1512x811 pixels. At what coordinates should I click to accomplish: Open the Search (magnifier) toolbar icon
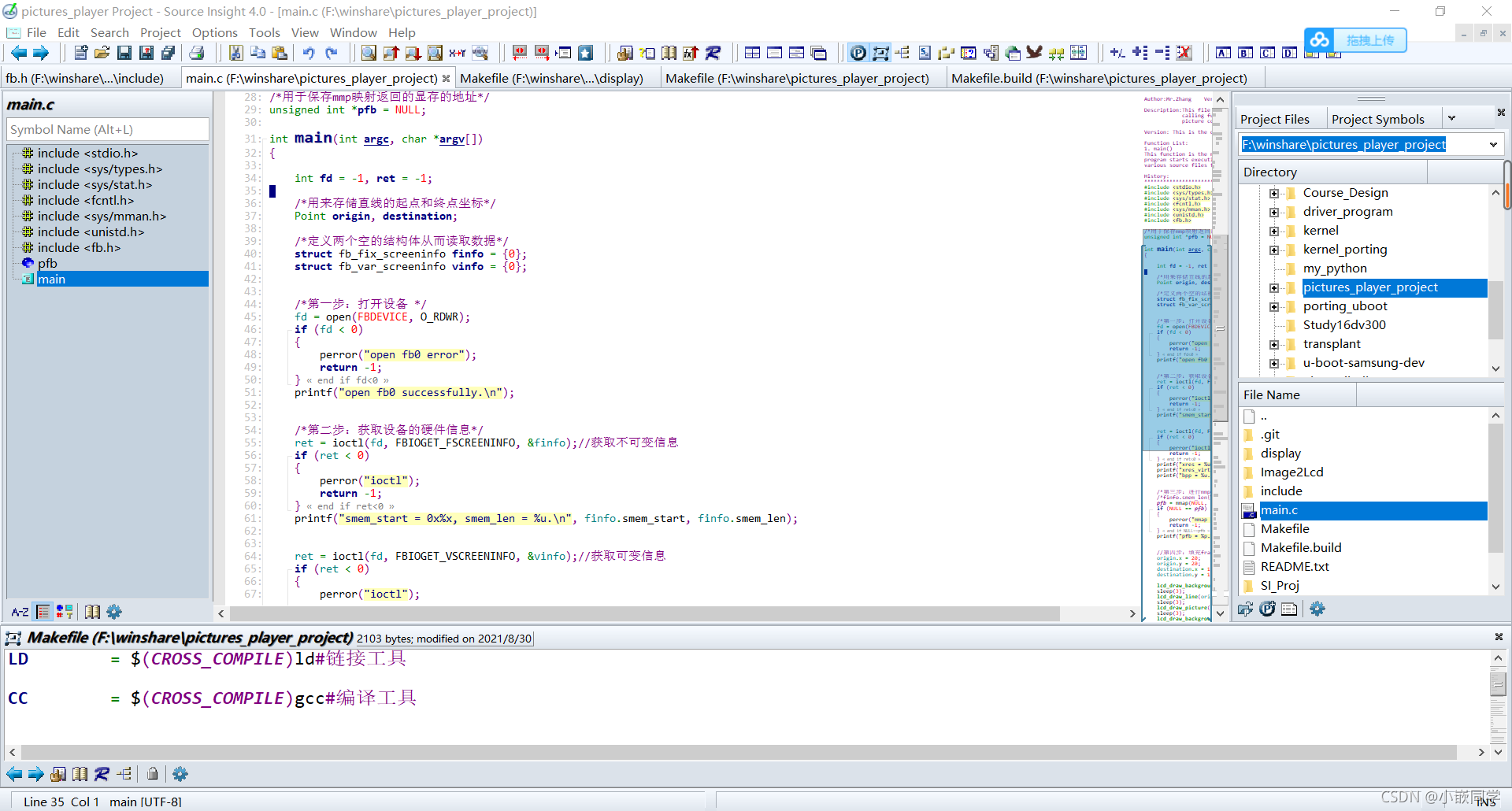(369, 53)
